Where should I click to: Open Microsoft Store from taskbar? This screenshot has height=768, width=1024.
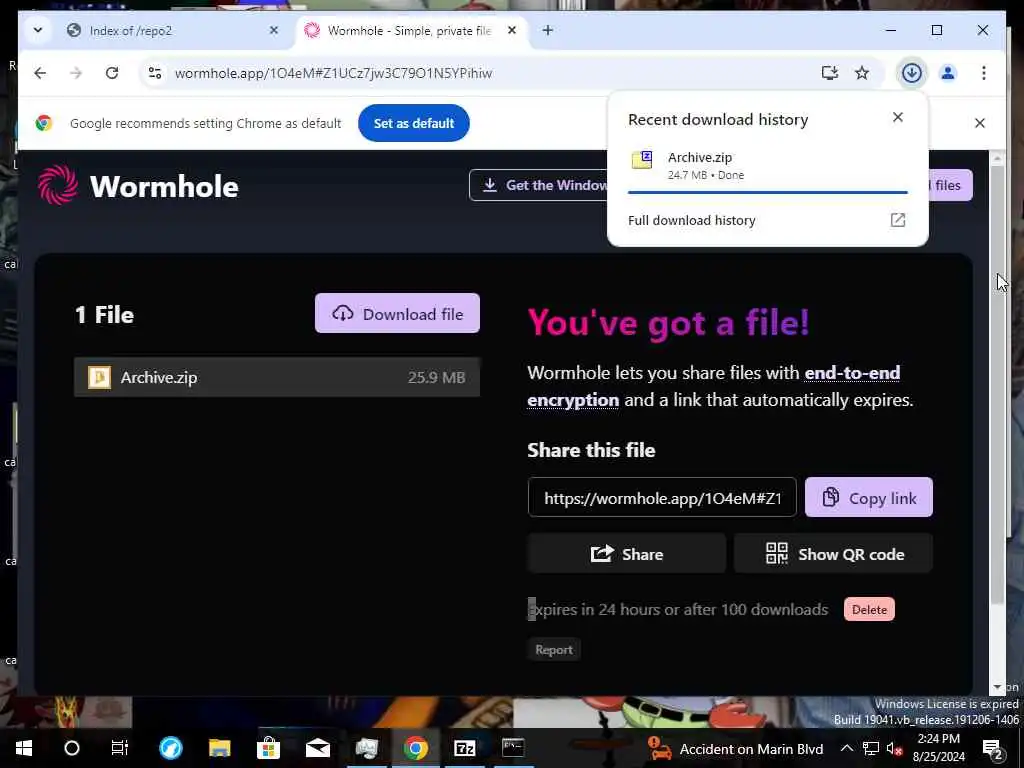click(x=268, y=748)
